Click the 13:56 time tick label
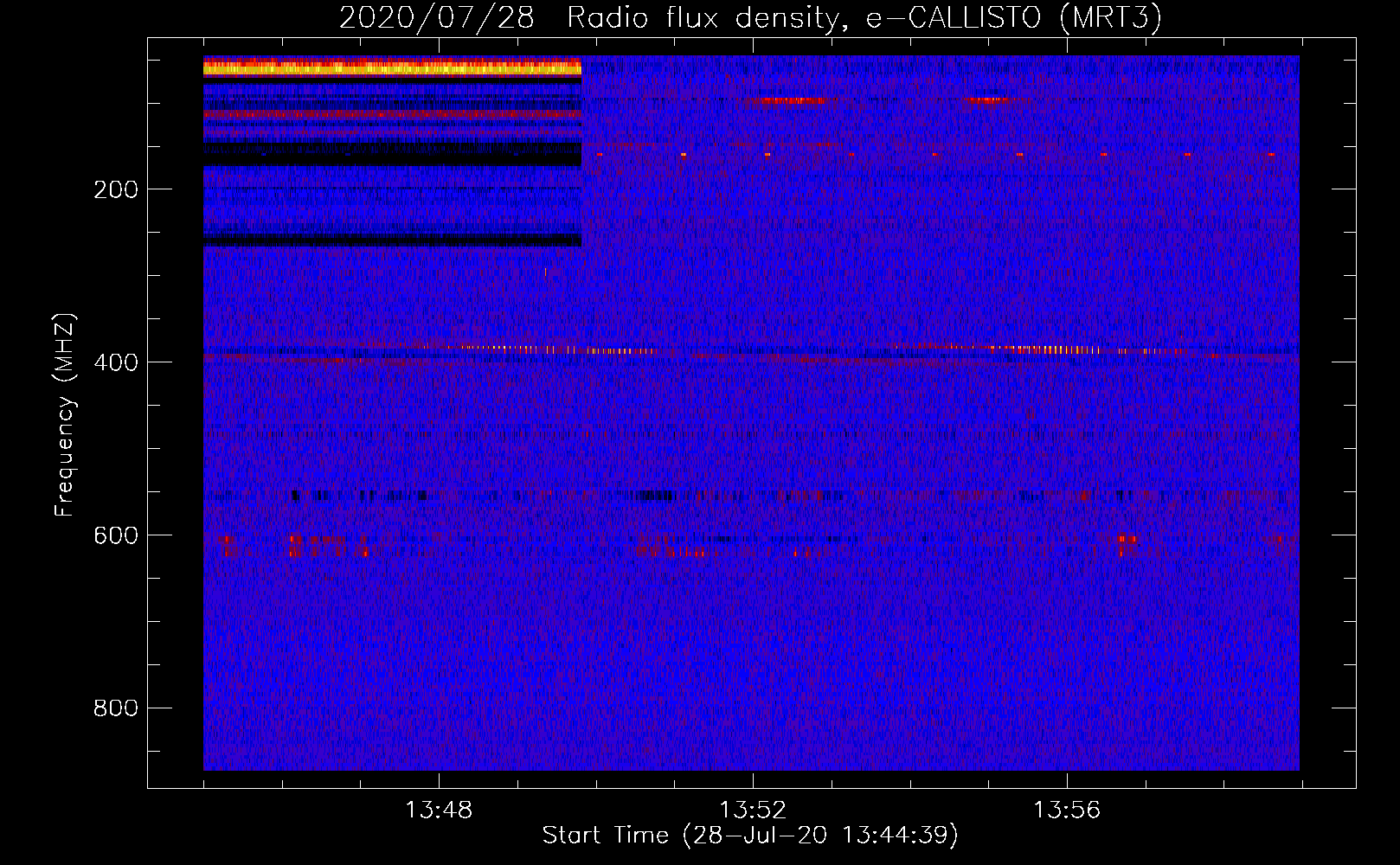The height and width of the screenshot is (865, 1400). [x=1067, y=810]
